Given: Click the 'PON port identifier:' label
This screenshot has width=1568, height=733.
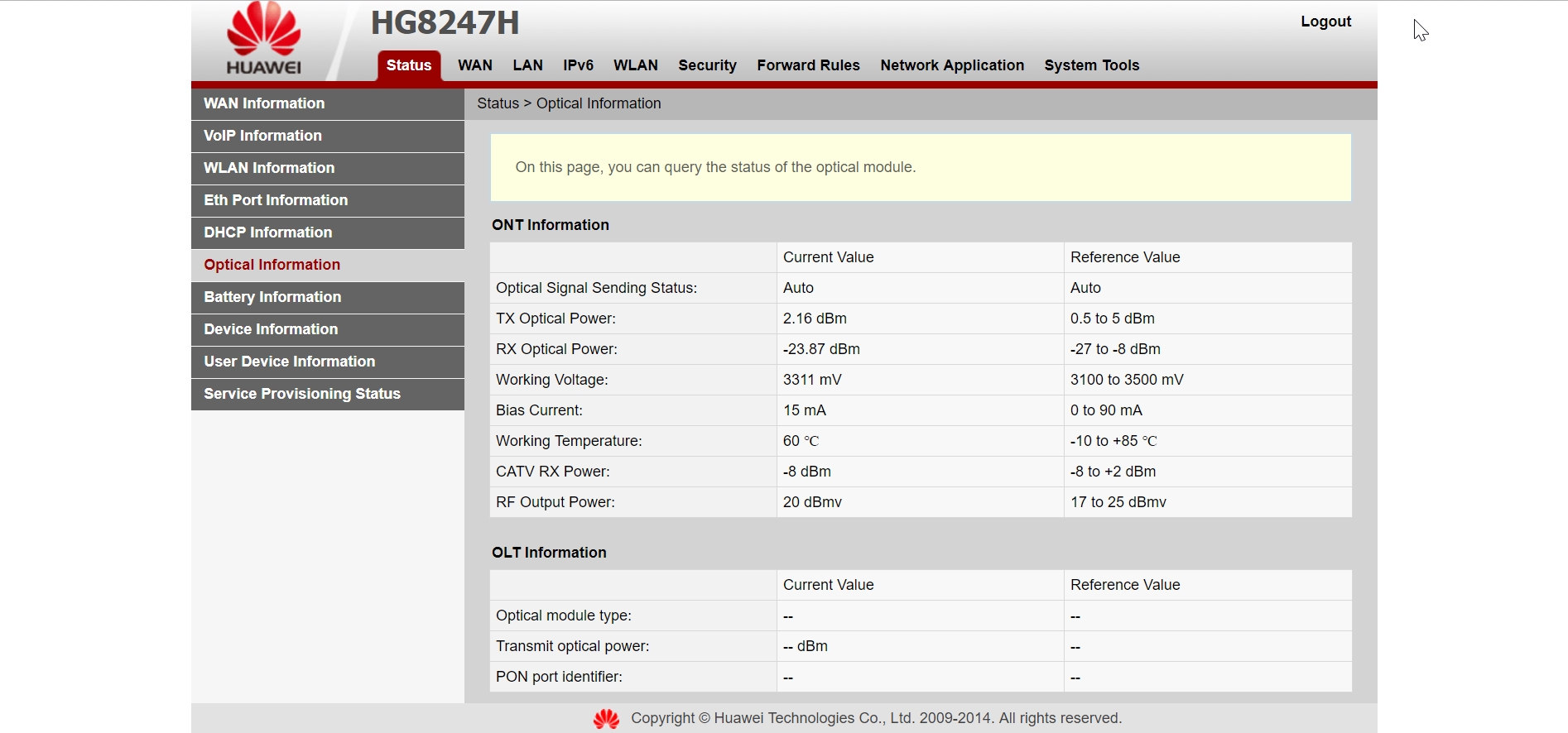Looking at the screenshot, I should (x=559, y=677).
